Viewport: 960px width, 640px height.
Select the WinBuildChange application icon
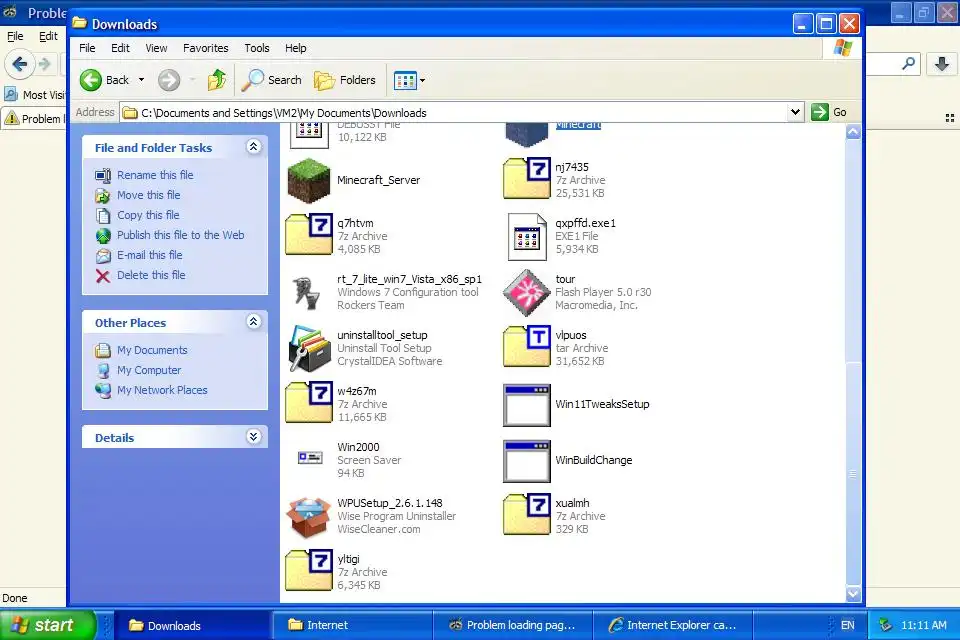click(x=527, y=461)
